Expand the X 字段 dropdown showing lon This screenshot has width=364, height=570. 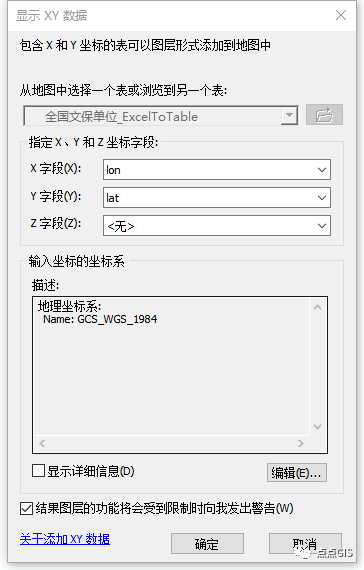click(217, 169)
